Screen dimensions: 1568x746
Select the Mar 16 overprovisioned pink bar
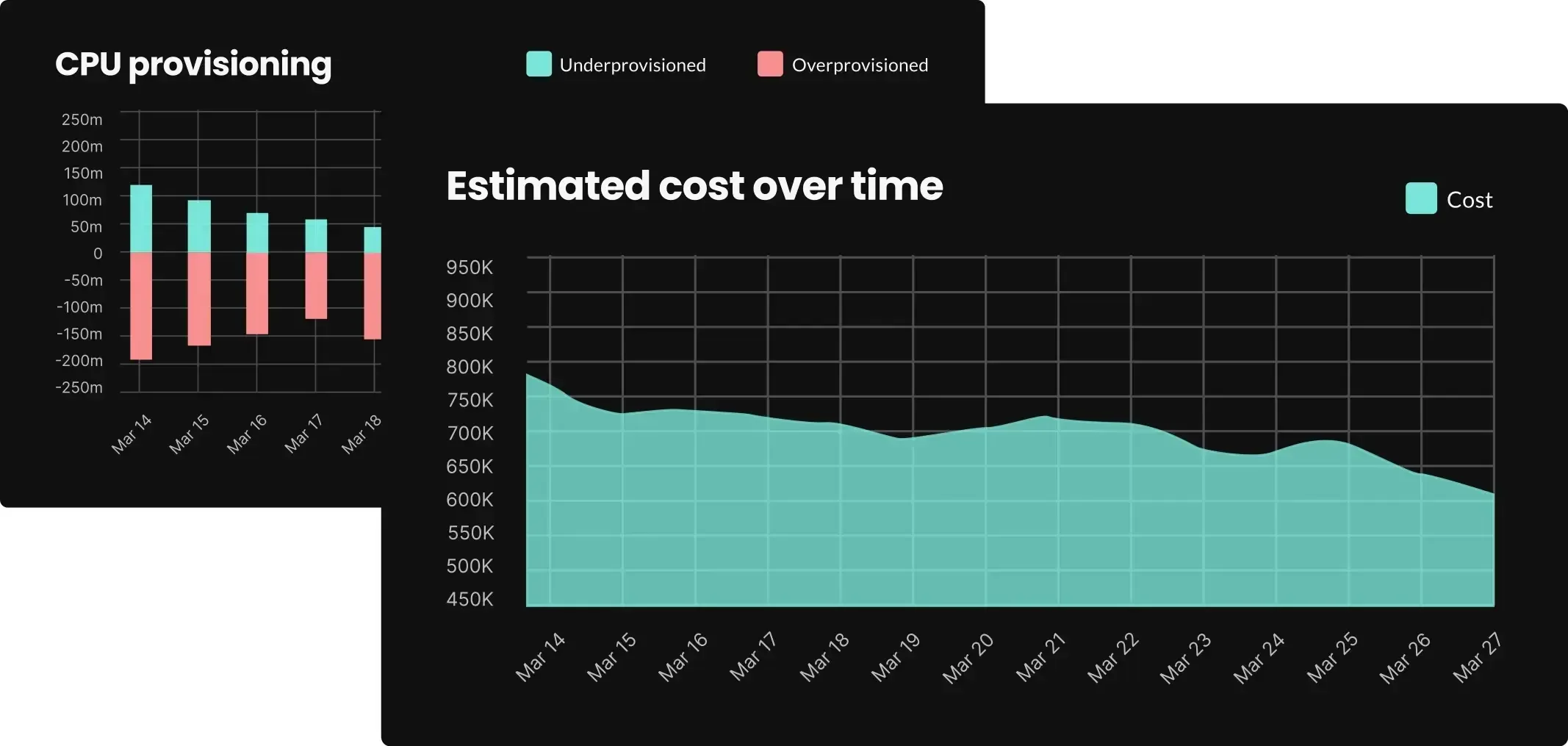[x=257, y=293]
